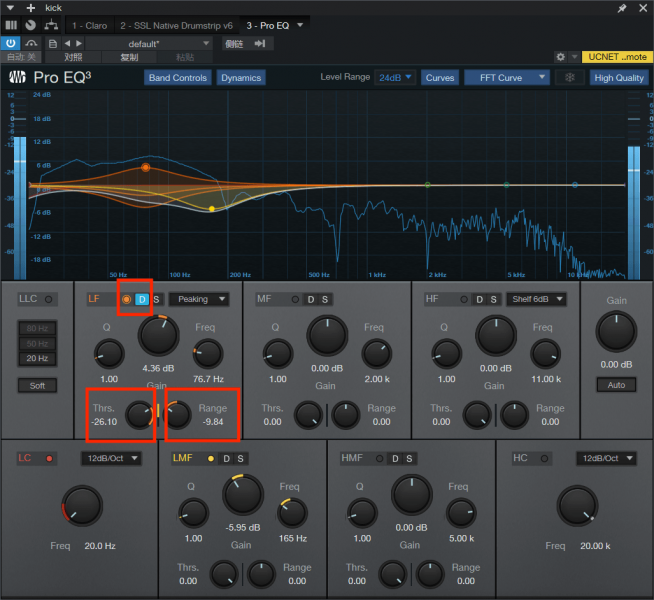Click the UCNET remote label
Image resolution: width=654 pixels, height=600 pixels.
click(617, 57)
